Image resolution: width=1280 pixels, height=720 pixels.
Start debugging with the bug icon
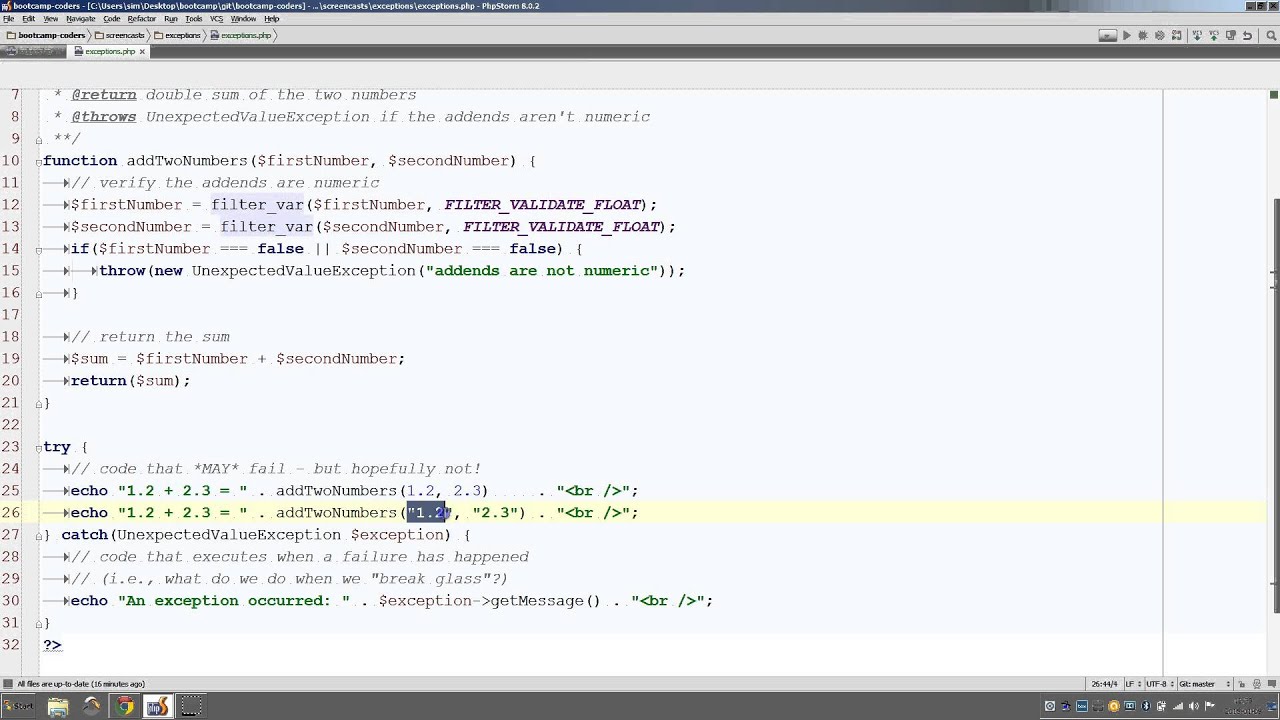pyautogui.click(x=1143, y=35)
